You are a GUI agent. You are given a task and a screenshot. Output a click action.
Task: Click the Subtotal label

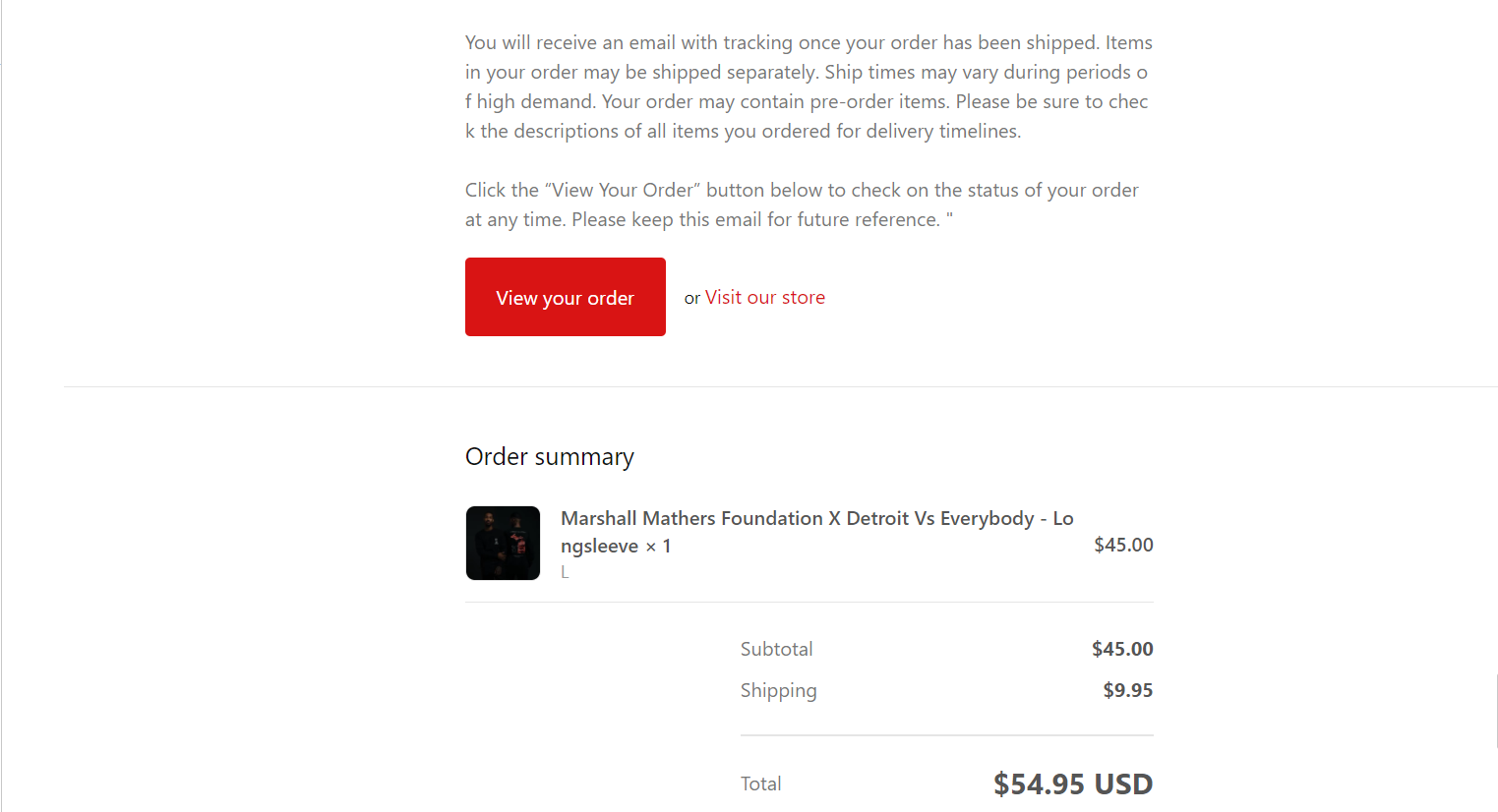point(776,649)
